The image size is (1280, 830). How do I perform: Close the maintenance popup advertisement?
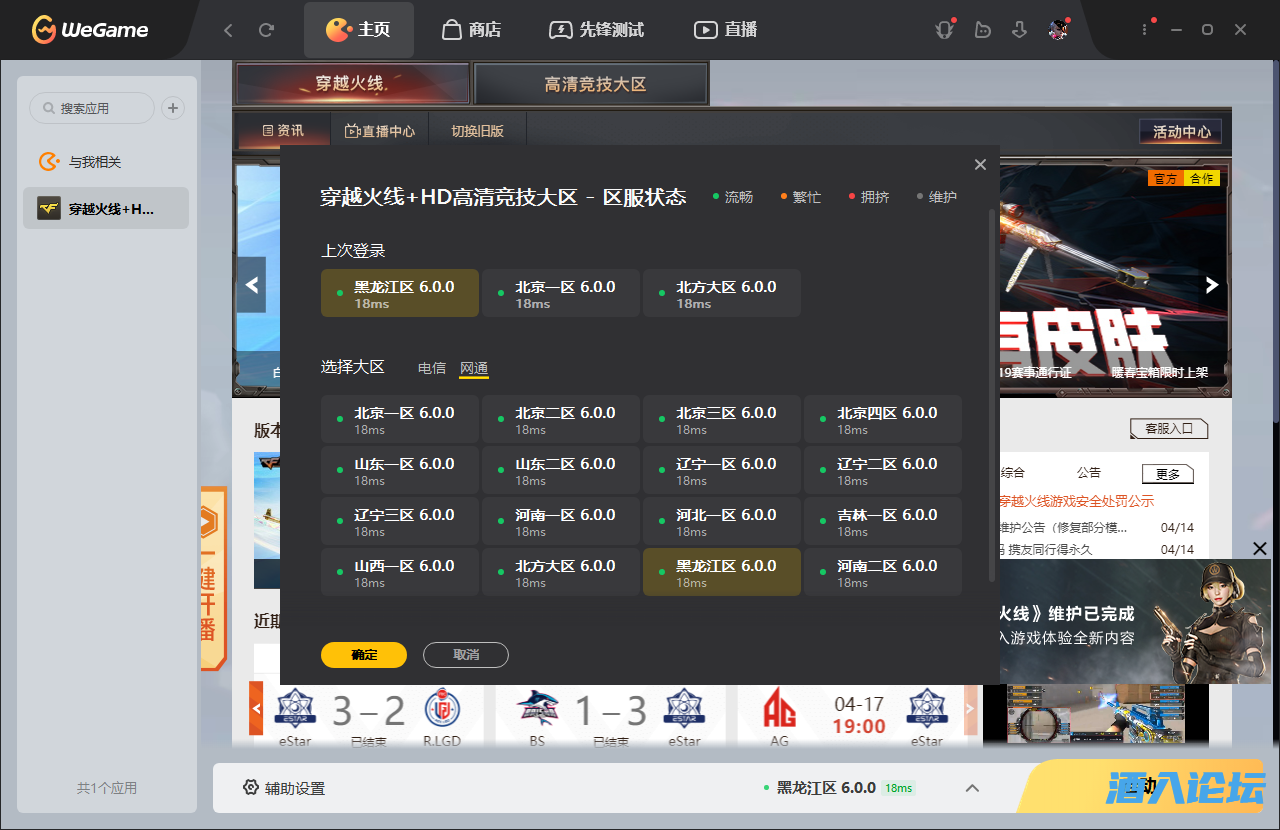tap(1260, 548)
